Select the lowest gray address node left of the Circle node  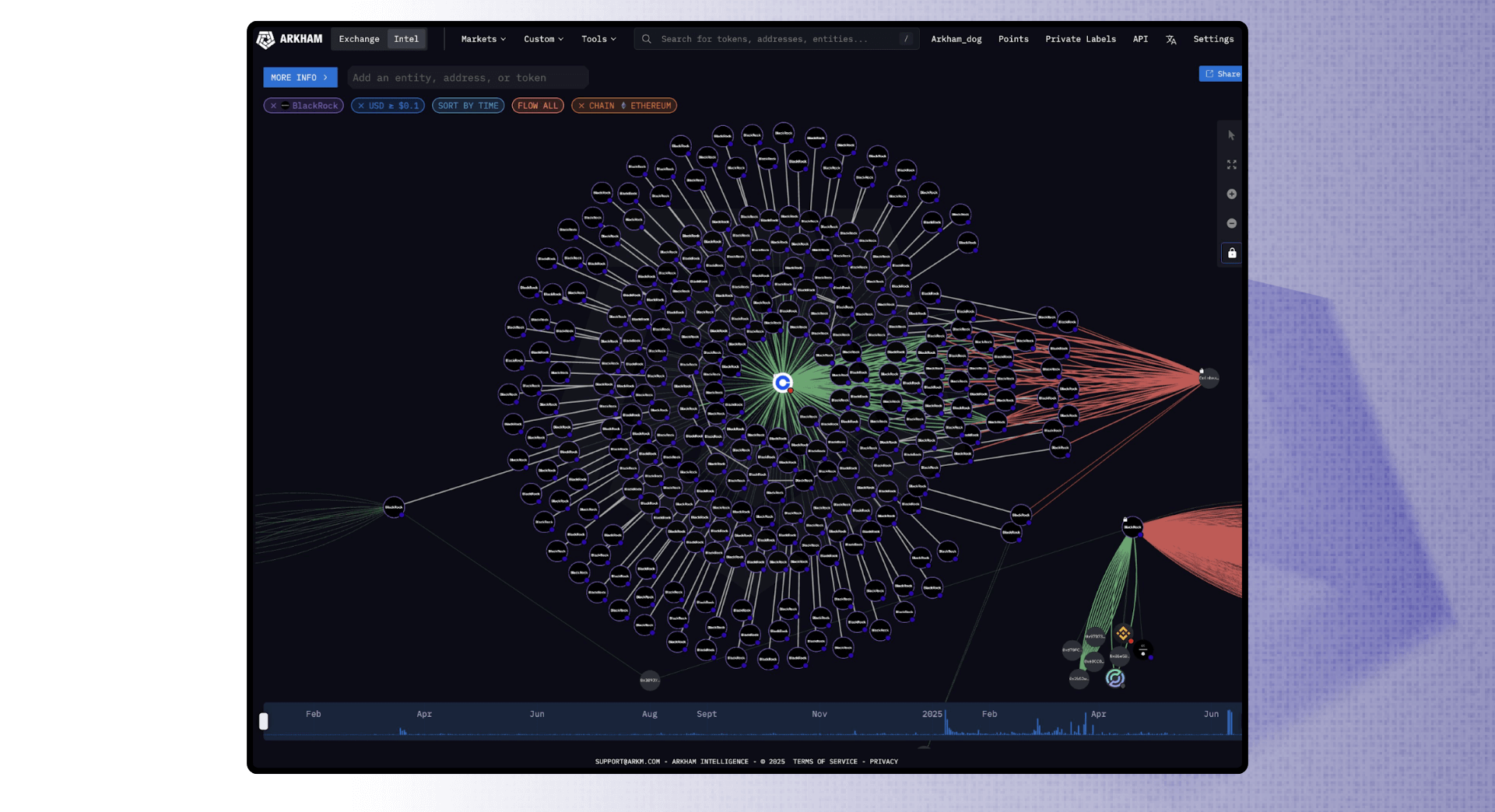pos(1079,679)
